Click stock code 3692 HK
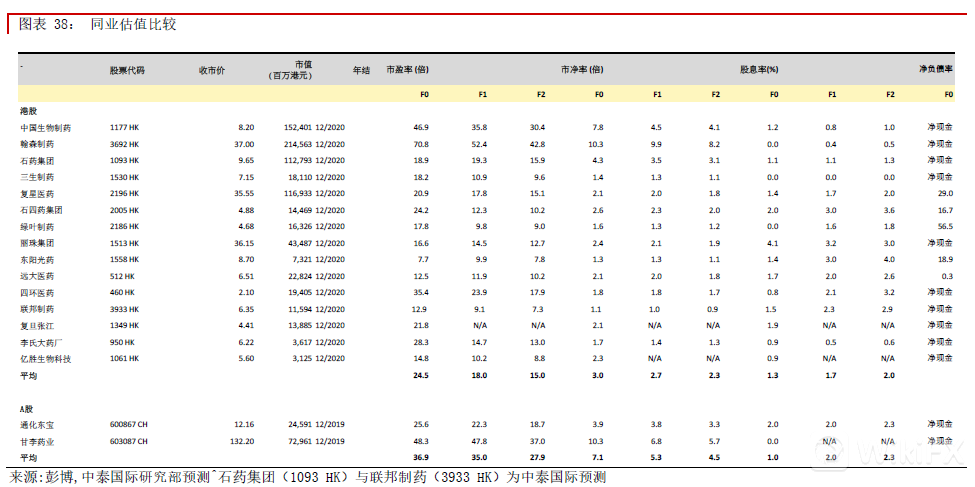Viewport: 975px width, 487px height. pyautogui.click(x=124, y=144)
